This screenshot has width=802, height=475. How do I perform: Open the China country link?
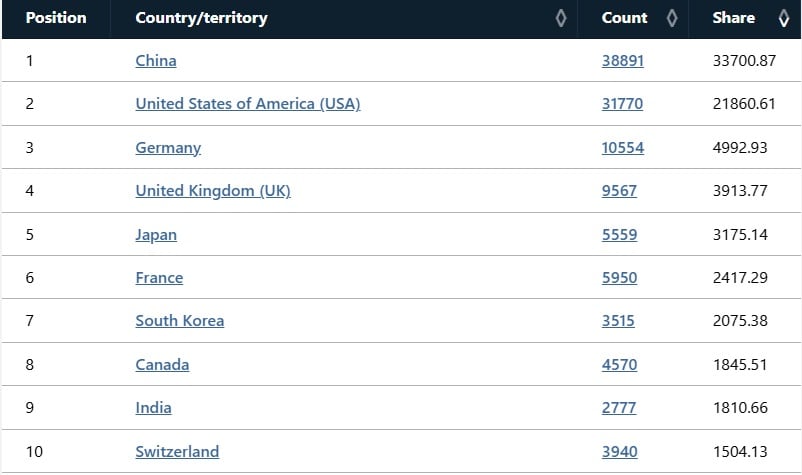(156, 61)
